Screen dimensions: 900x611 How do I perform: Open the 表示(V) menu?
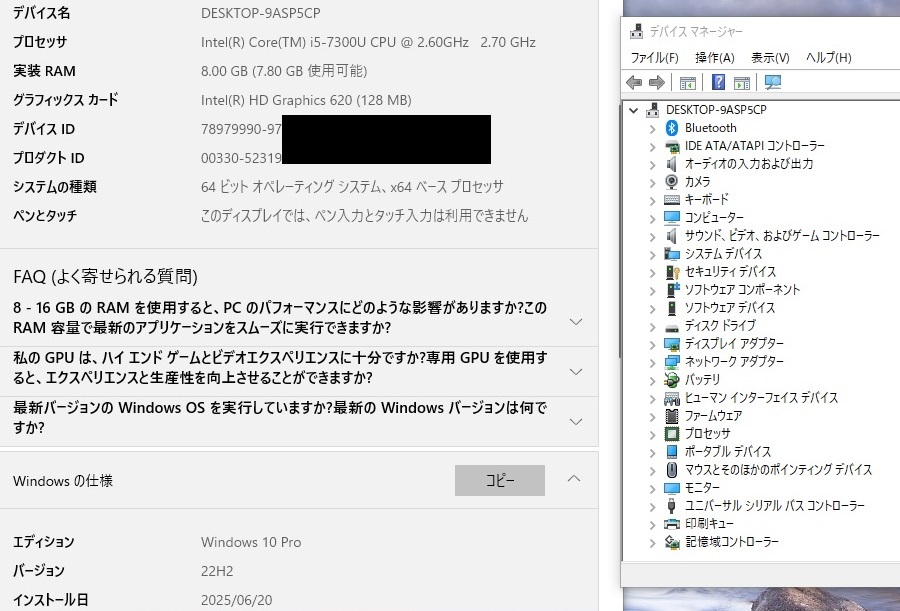(x=770, y=57)
